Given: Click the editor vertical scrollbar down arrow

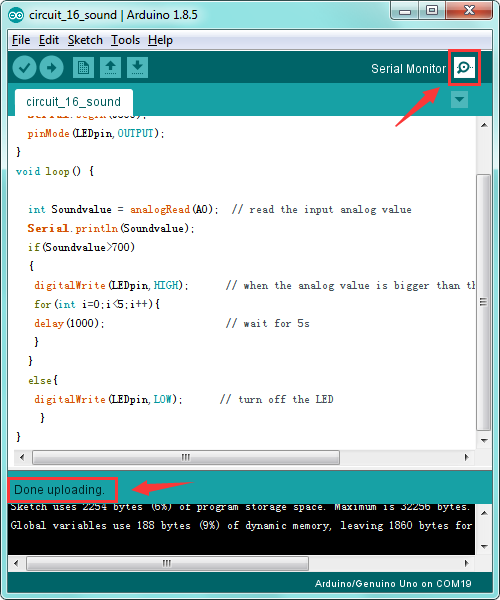Looking at the screenshot, I should tap(484, 440).
